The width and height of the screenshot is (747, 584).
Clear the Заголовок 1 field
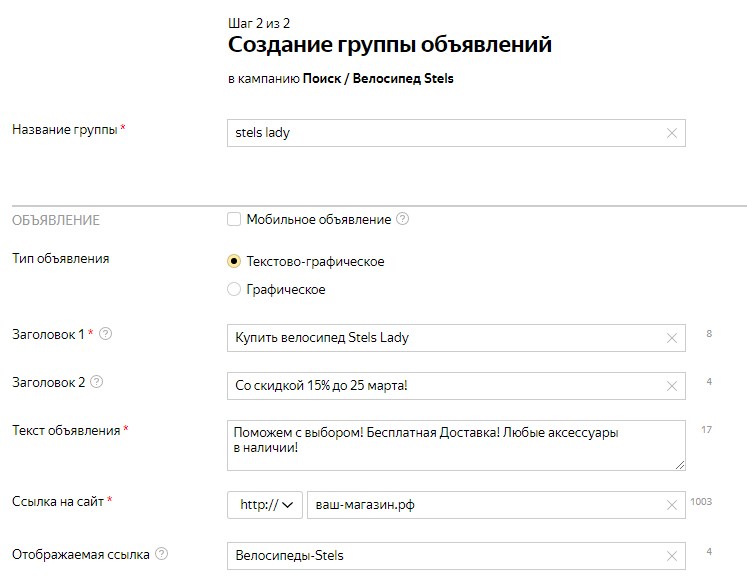tap(672, 338)
